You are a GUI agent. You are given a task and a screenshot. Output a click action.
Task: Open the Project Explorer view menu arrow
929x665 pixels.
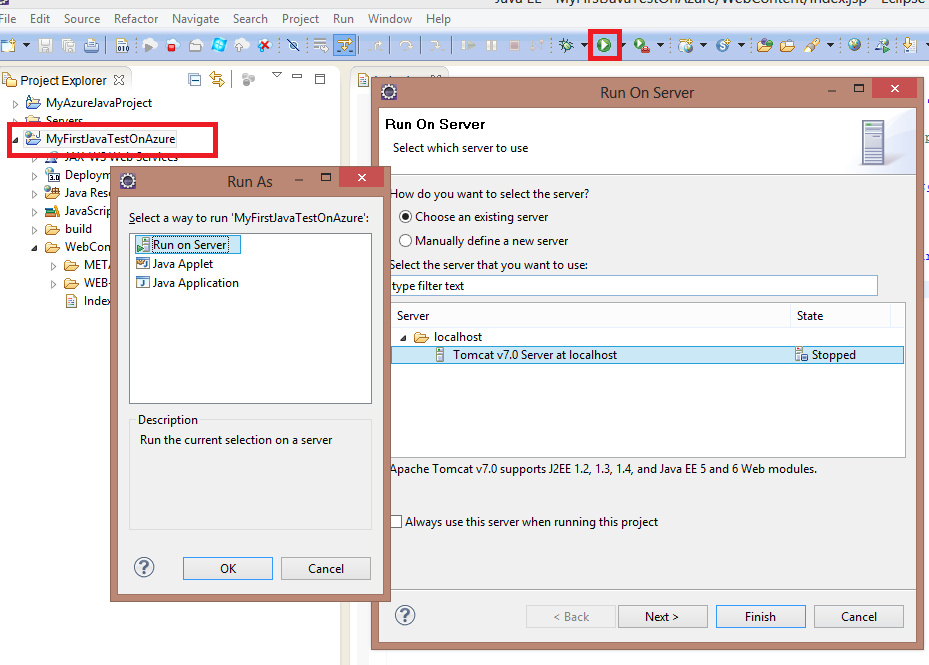pos(277,76)
